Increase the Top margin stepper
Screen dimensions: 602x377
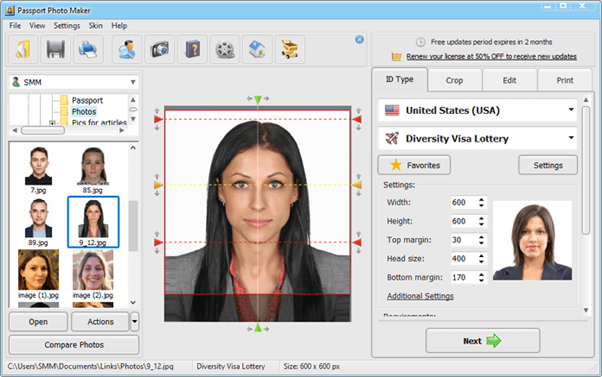(x=481, y=237)
